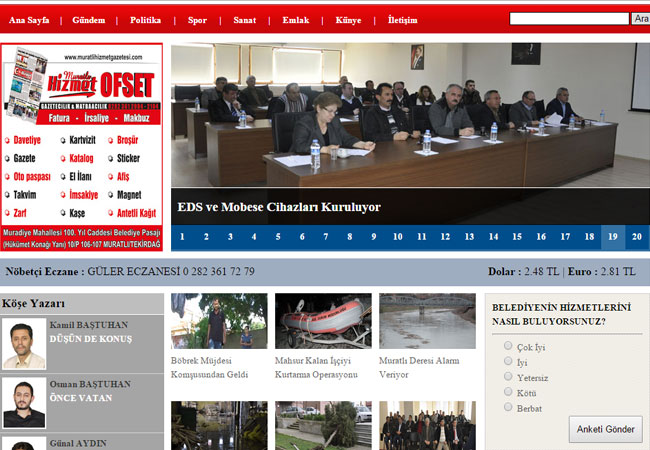Switch slider to news item 4

(x=254, y=237)
